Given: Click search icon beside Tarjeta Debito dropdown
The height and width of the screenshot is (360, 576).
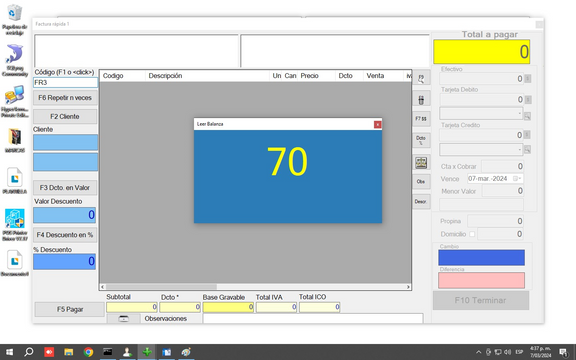Looking at the screenshot, I should [527, 116].
